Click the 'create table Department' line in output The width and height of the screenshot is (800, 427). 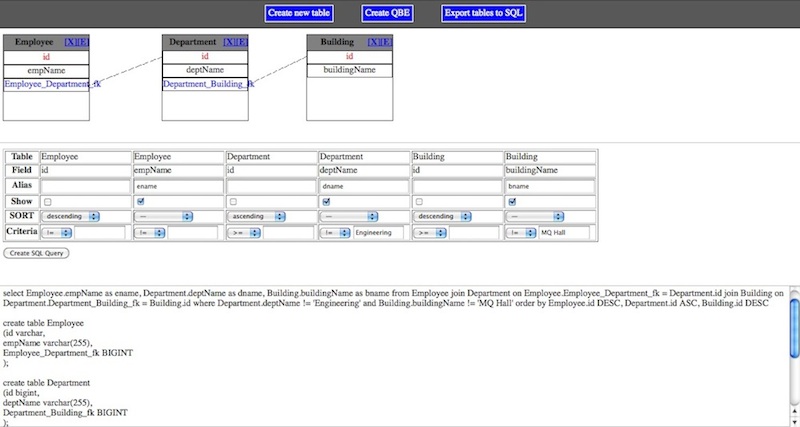(x=46, y=383)
